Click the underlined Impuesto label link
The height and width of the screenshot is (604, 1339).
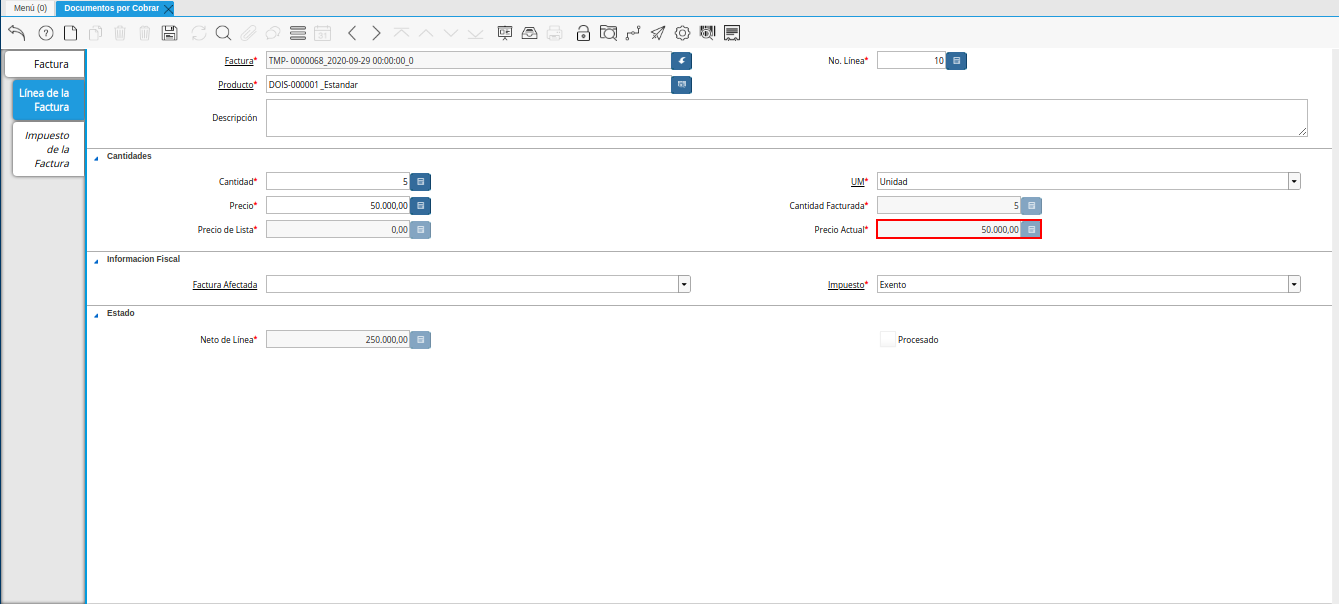click(x=845, y=285)
